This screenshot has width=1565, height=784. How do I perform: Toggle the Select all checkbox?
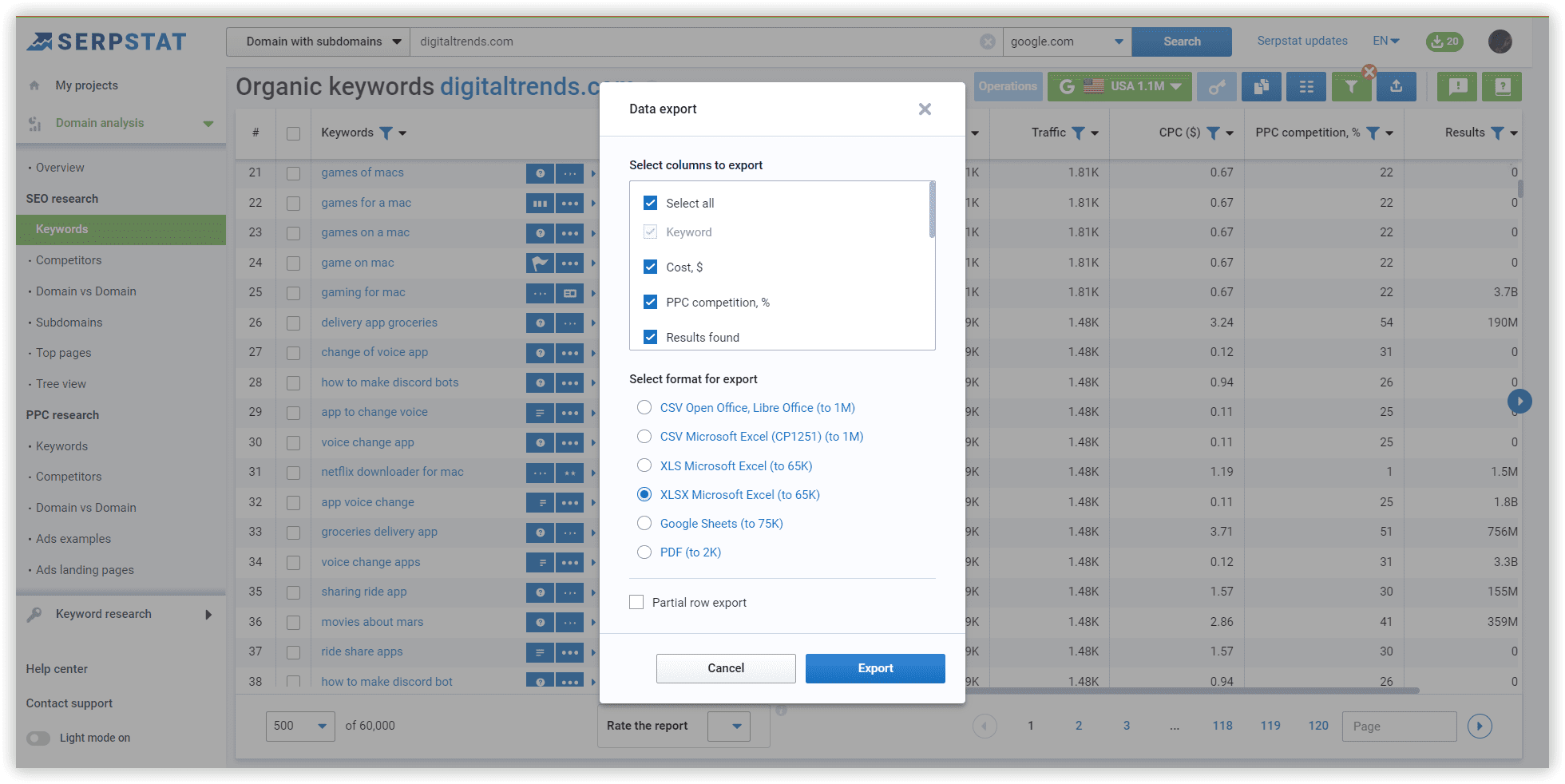[650, 203]
